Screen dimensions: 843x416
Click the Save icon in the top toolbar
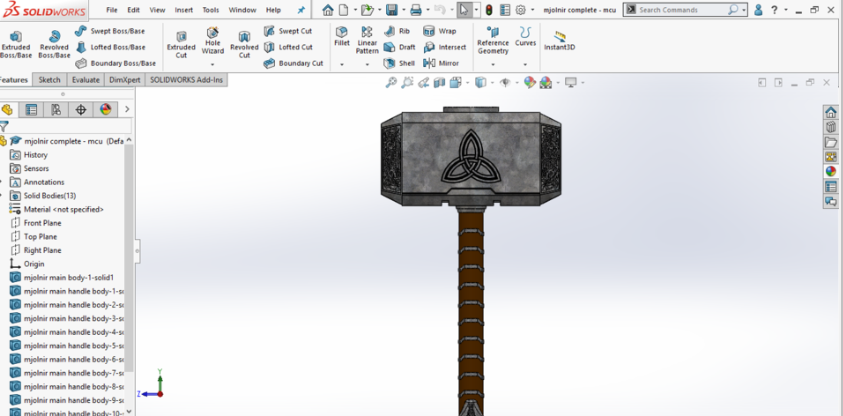coord(392,10)
